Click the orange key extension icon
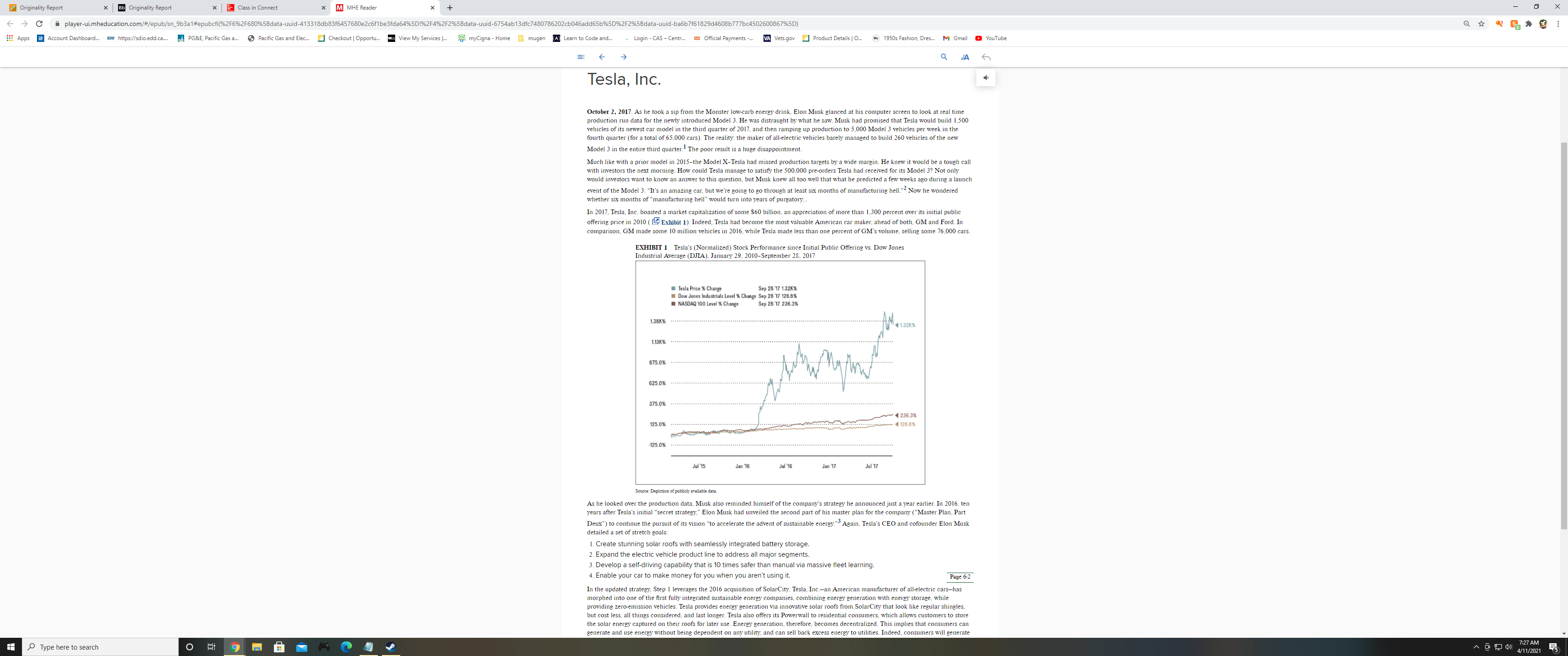 pos(1499,24)
